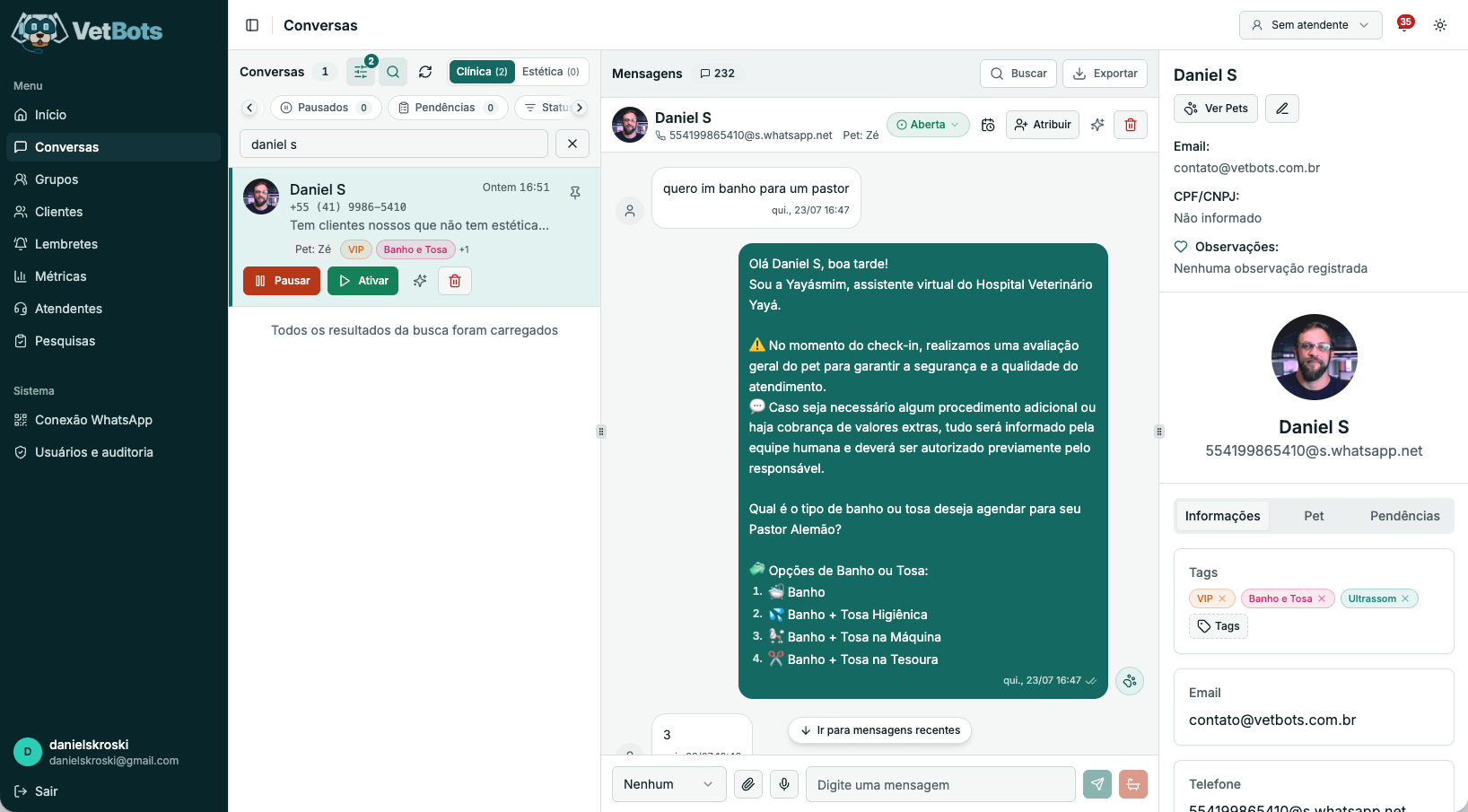Open Lembretes in the sidebar

113,244
